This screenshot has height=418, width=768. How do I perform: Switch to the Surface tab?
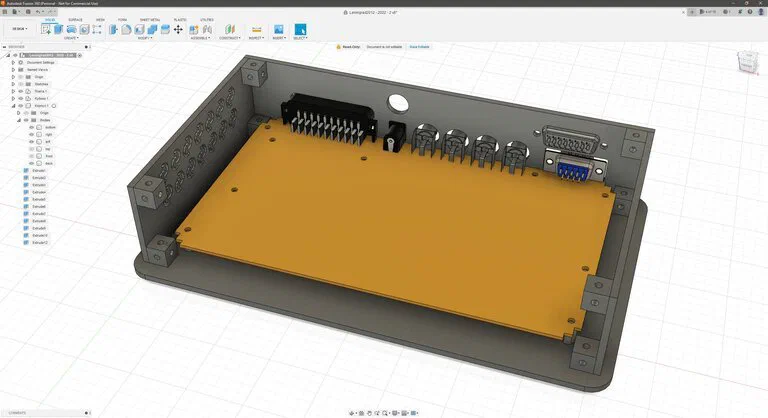pyautogui.click(x=75, y=20)
